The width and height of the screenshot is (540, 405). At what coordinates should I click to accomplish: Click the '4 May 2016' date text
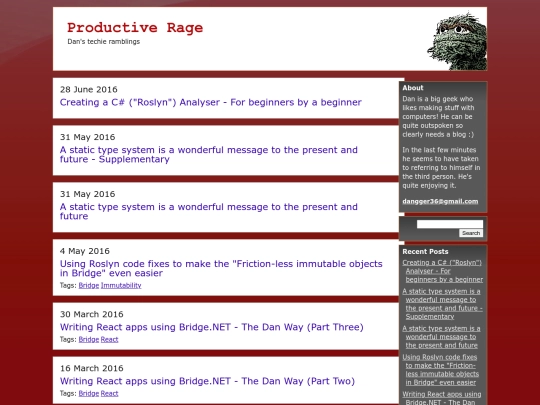85,251
